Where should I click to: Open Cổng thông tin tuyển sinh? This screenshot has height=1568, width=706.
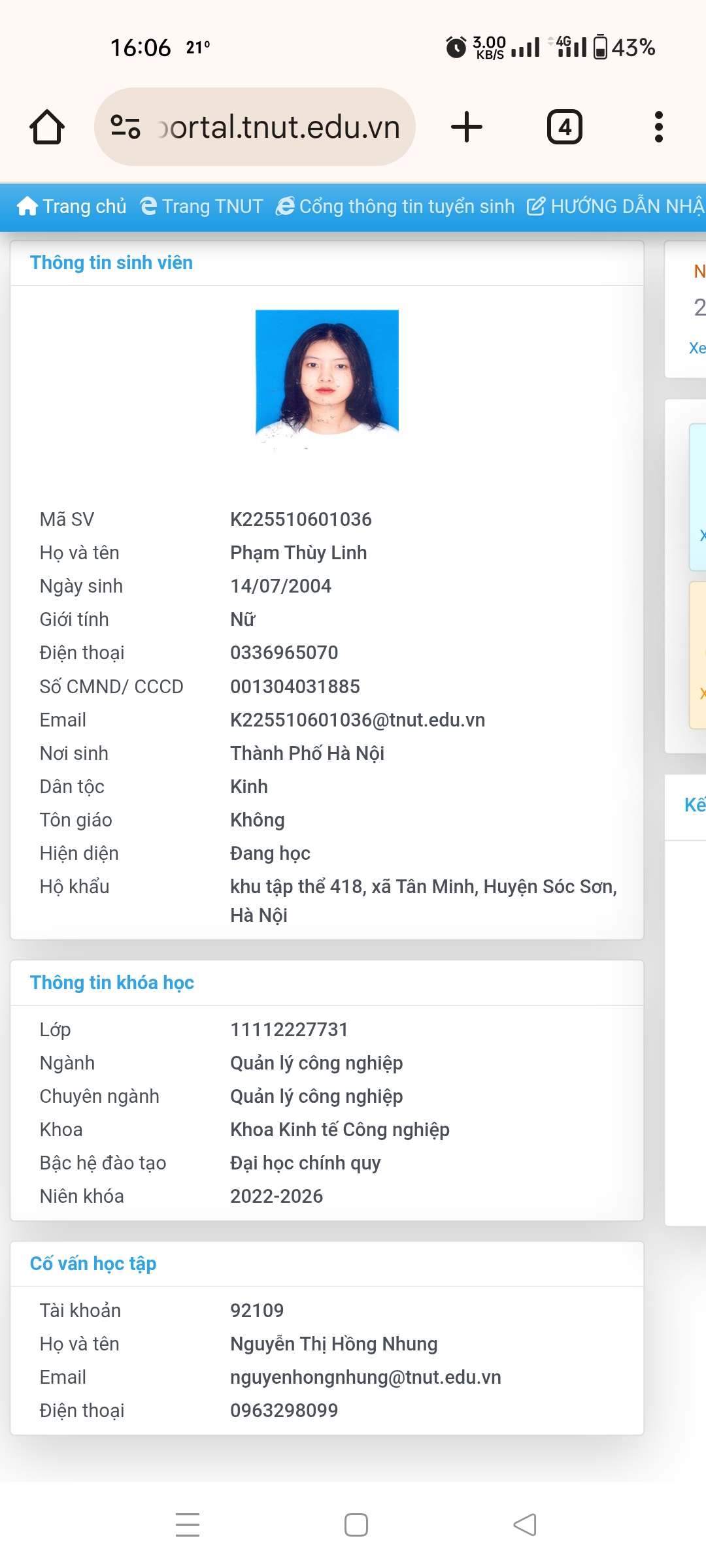[395, 206]
